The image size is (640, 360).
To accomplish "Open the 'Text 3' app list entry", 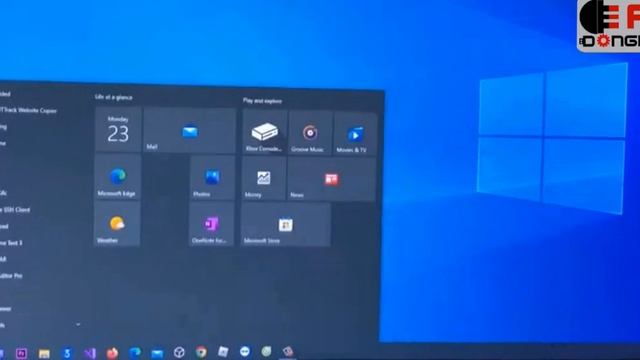I will 11,243.
